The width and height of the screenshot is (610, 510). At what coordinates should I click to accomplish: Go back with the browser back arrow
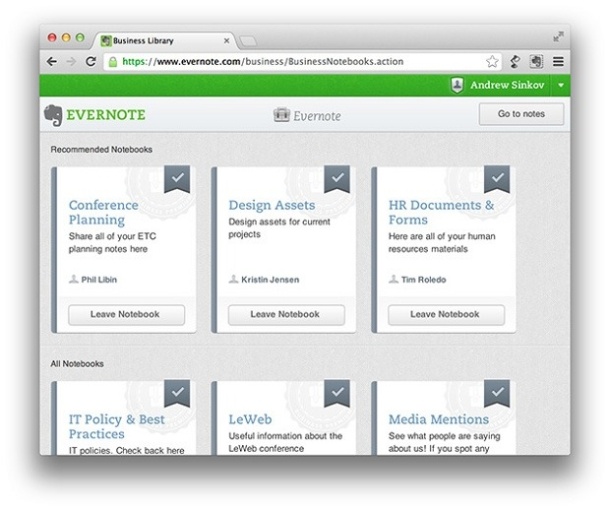52,61
